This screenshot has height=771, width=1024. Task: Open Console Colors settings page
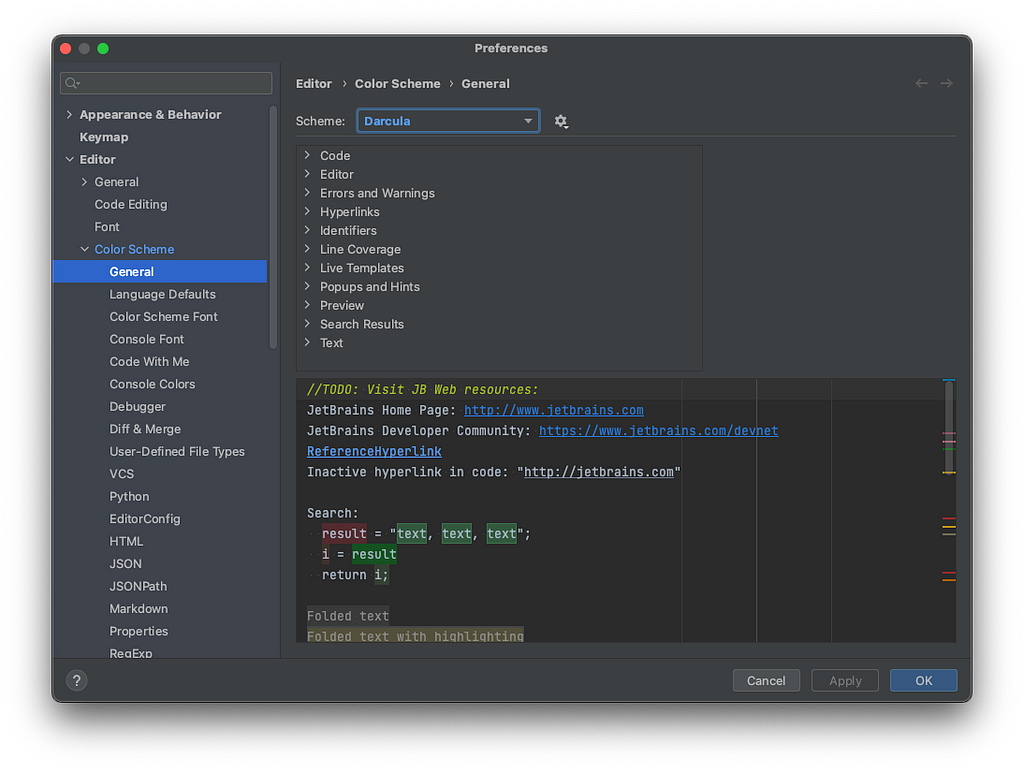click(152, 384)
